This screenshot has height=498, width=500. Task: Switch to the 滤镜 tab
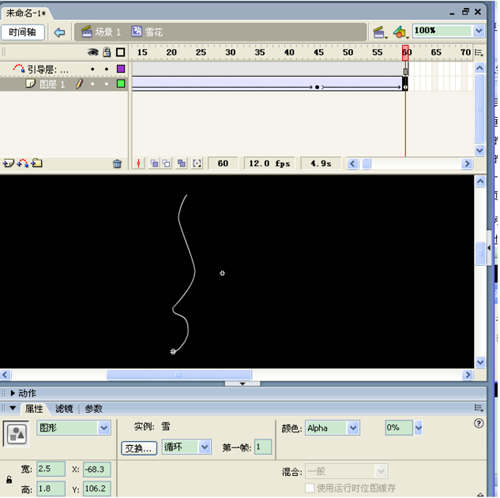[x=64, y=409]
